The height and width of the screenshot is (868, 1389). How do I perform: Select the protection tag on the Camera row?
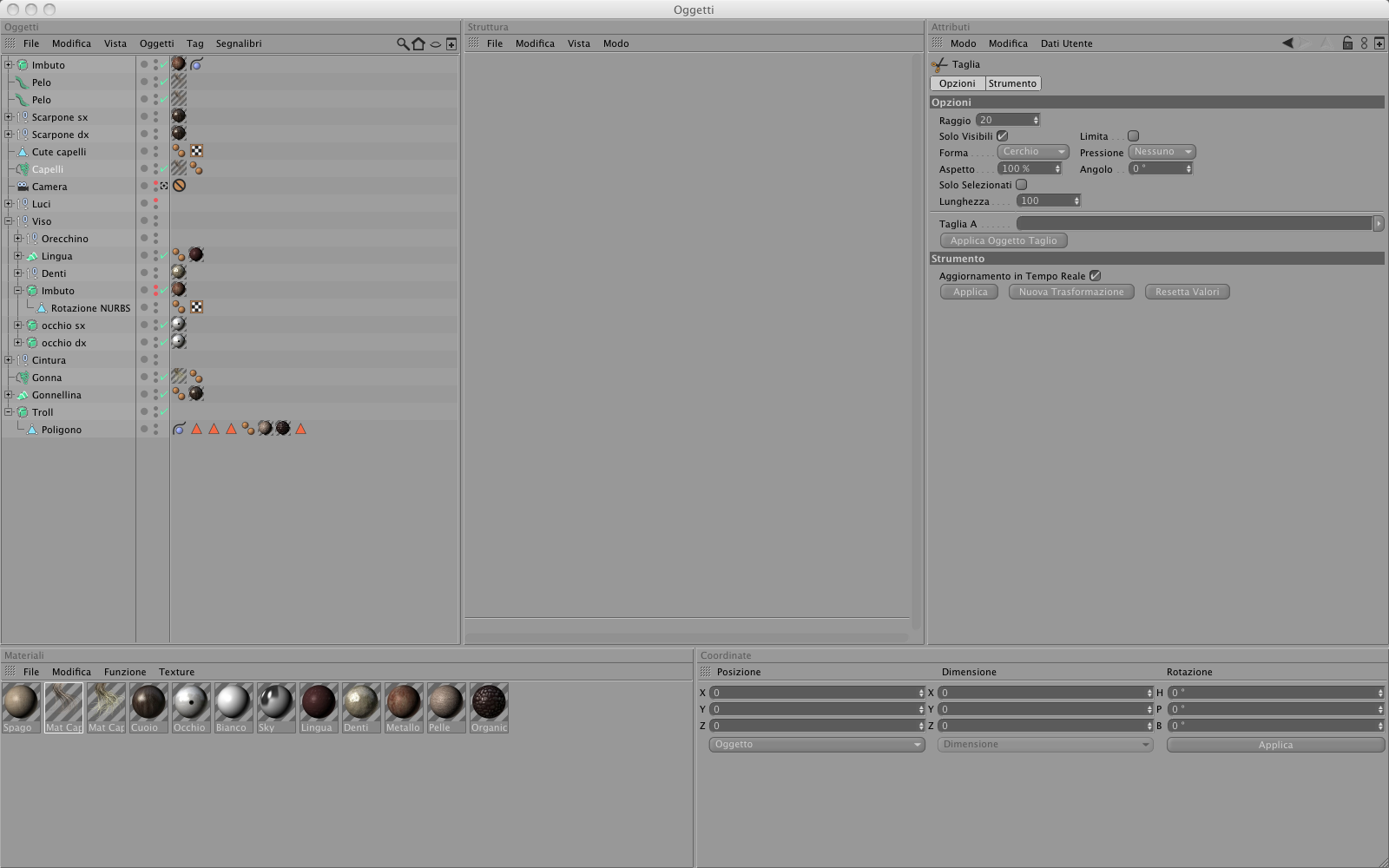179,186
